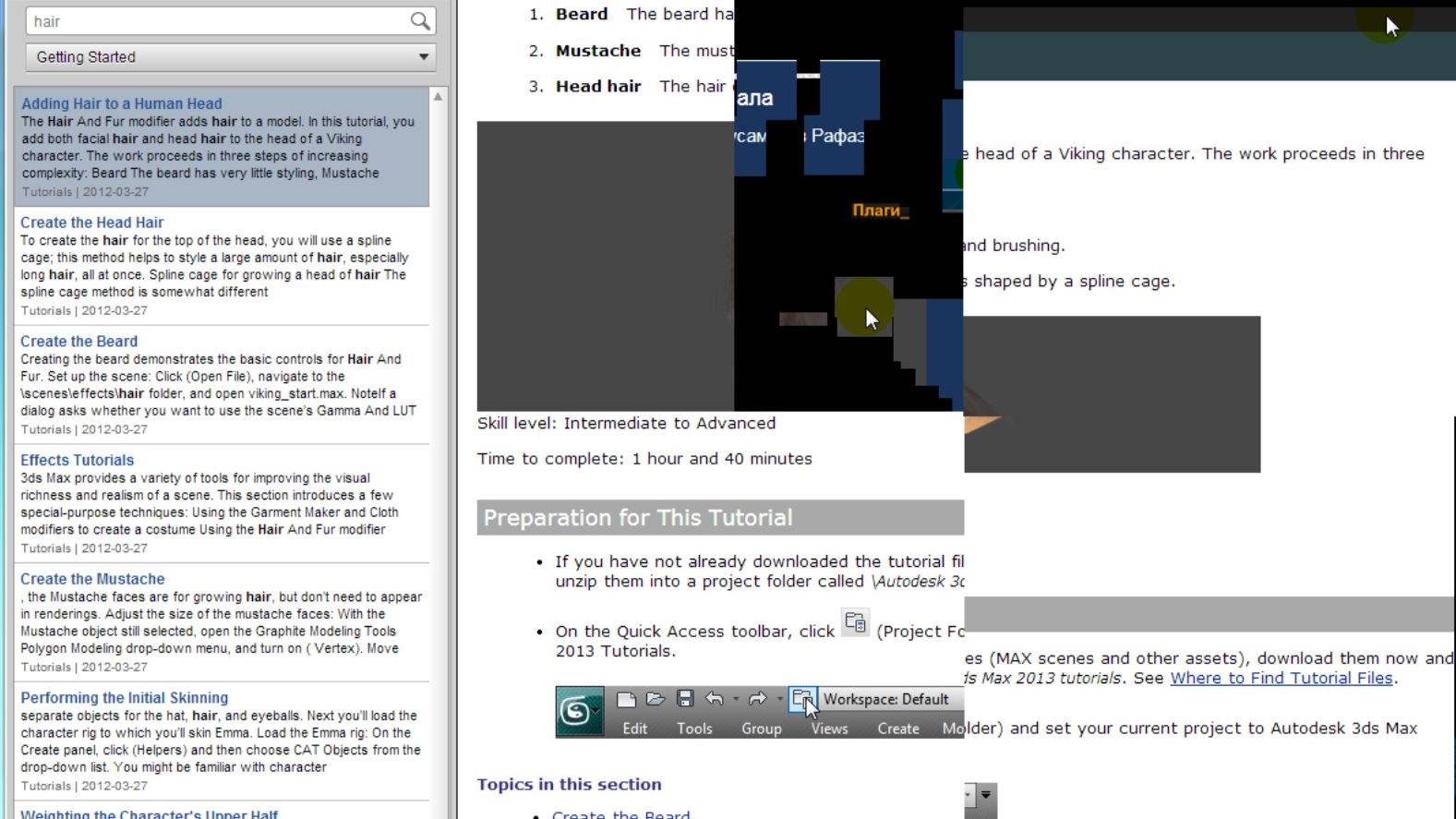Click 'Time to complete: 1 hour and 40 minutes'

click(644, 459)
